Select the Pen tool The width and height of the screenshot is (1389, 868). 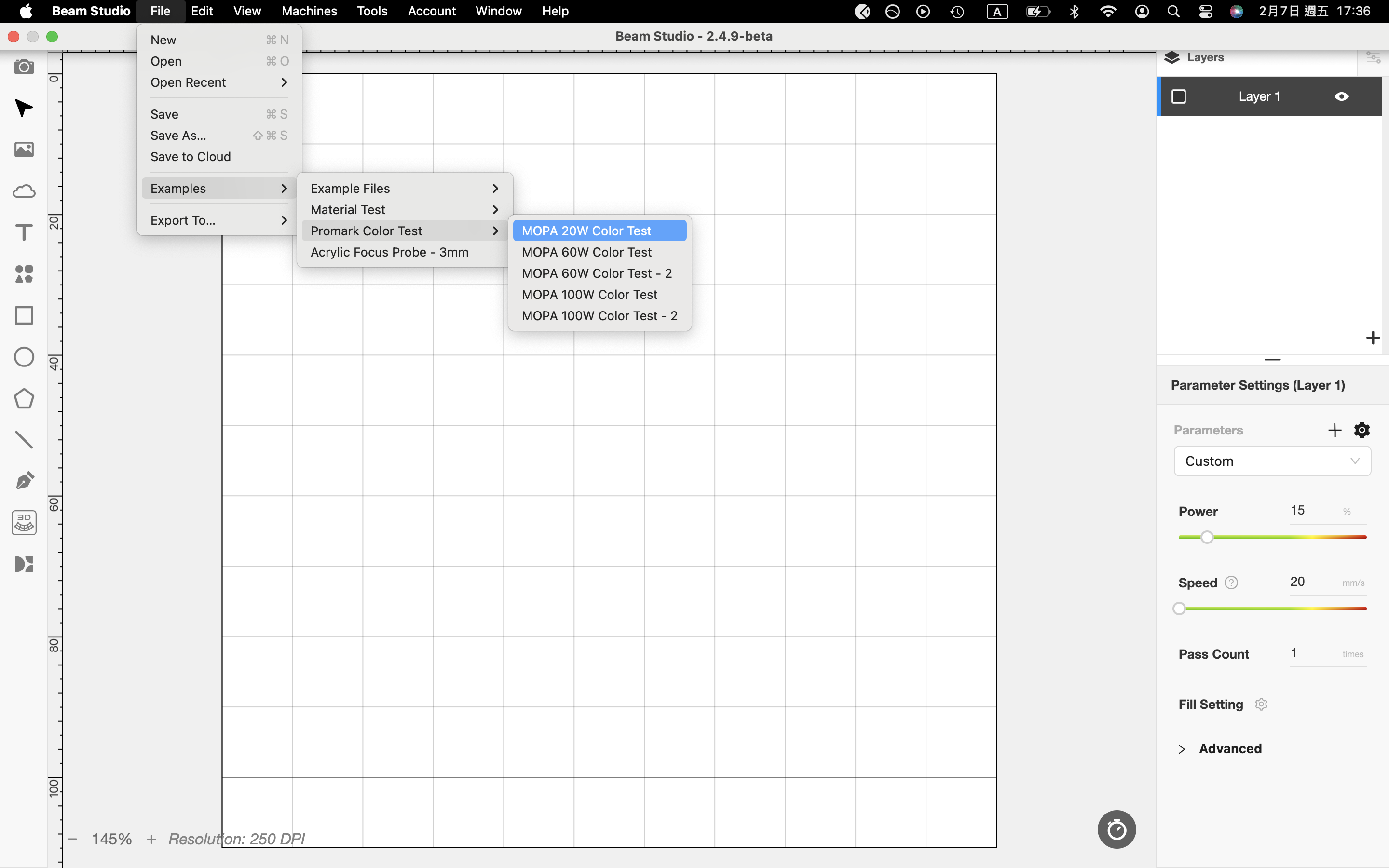pos(24,481)
